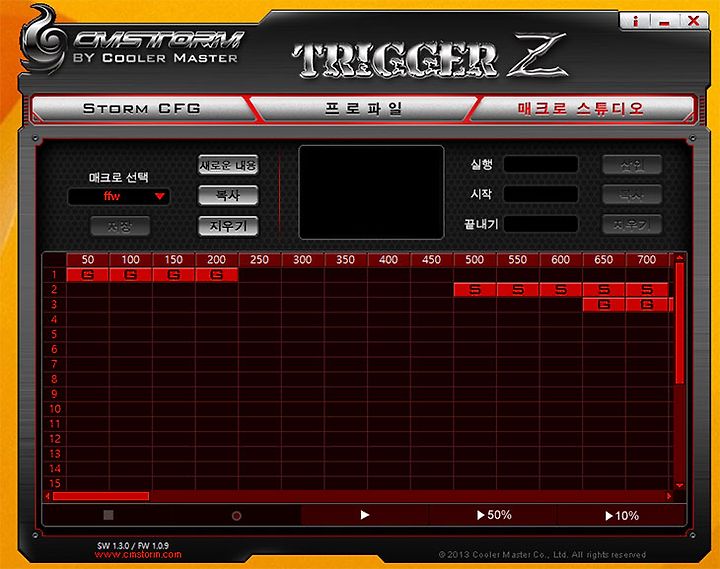
Task: Select the G key block at 200 row 1
Action: (x=217, y=275)
